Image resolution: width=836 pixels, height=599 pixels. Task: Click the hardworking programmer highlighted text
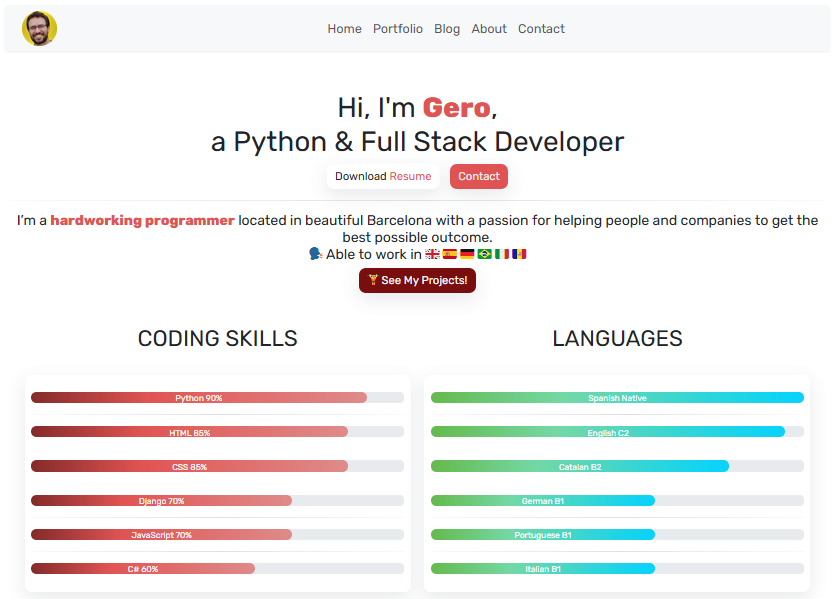pos(142,220)
